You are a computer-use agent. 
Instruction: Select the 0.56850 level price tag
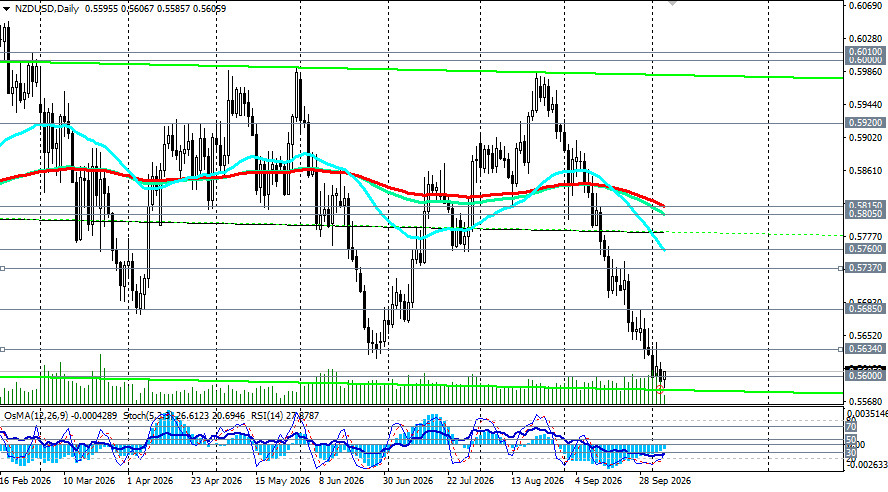tap(865, 309)
